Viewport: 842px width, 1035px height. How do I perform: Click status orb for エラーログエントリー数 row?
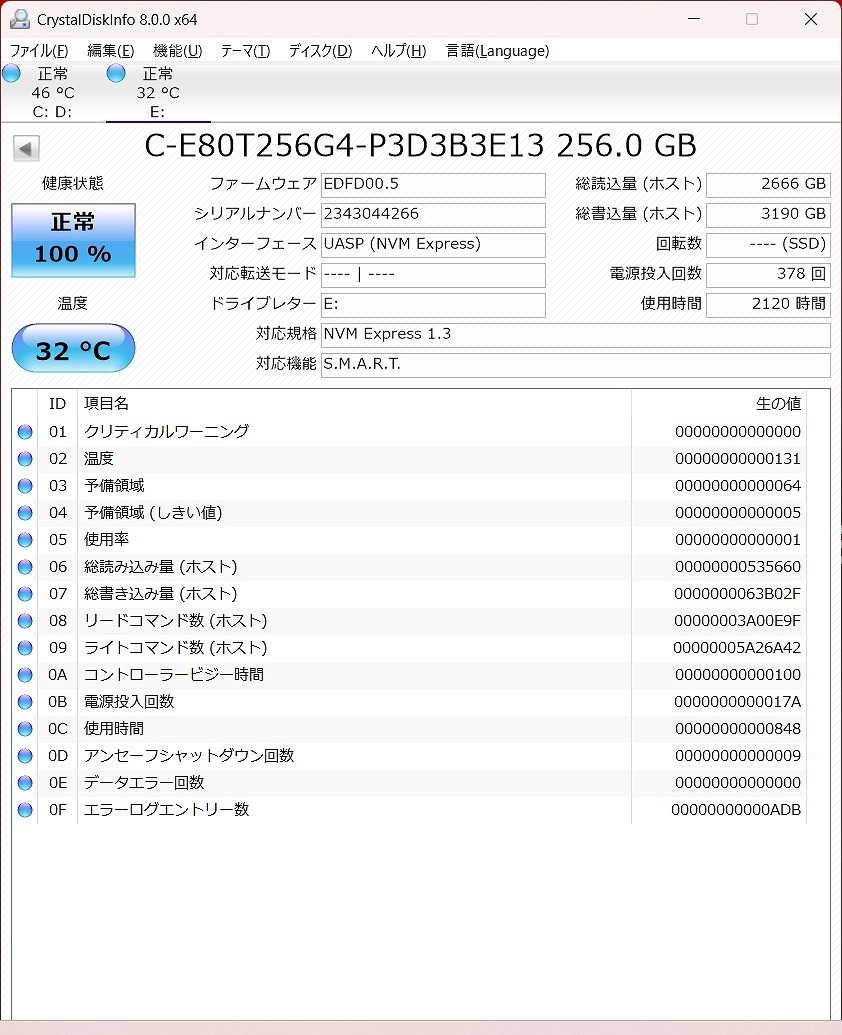25,810
